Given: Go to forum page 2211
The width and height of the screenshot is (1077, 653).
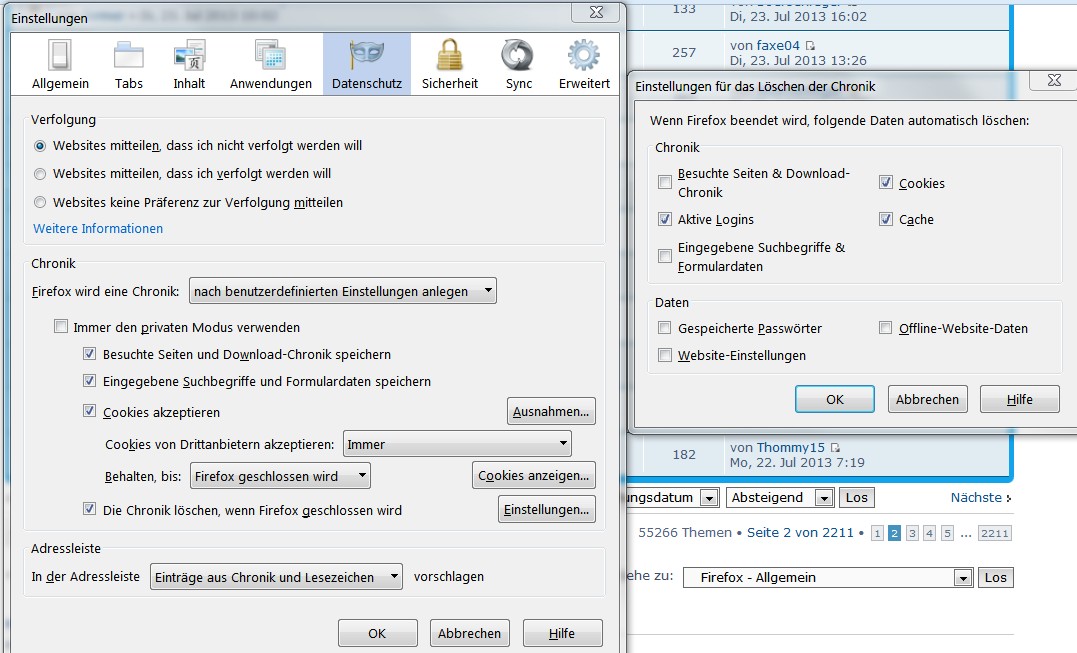Looking at the screenshot, I should pyautogui.click(x=995, y=533).
